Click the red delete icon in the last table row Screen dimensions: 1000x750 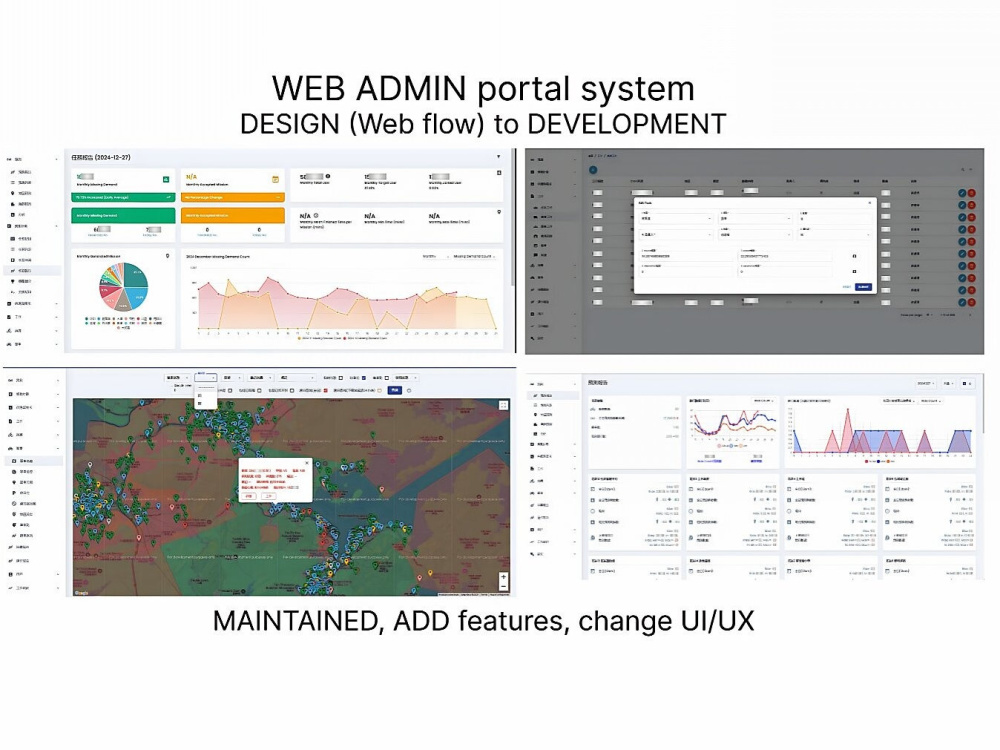tap(971, 302)
